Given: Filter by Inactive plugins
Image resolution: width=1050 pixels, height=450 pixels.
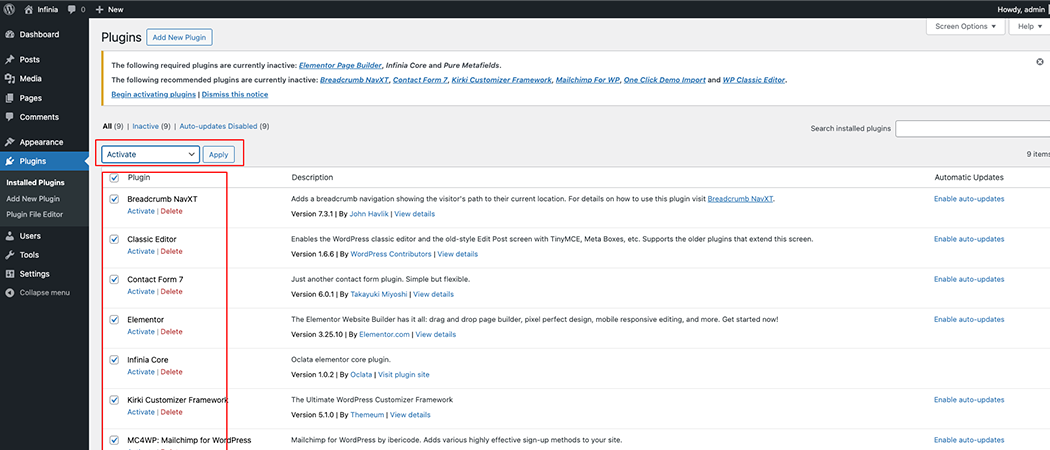Looking at the screenshot, I should 145,126.
